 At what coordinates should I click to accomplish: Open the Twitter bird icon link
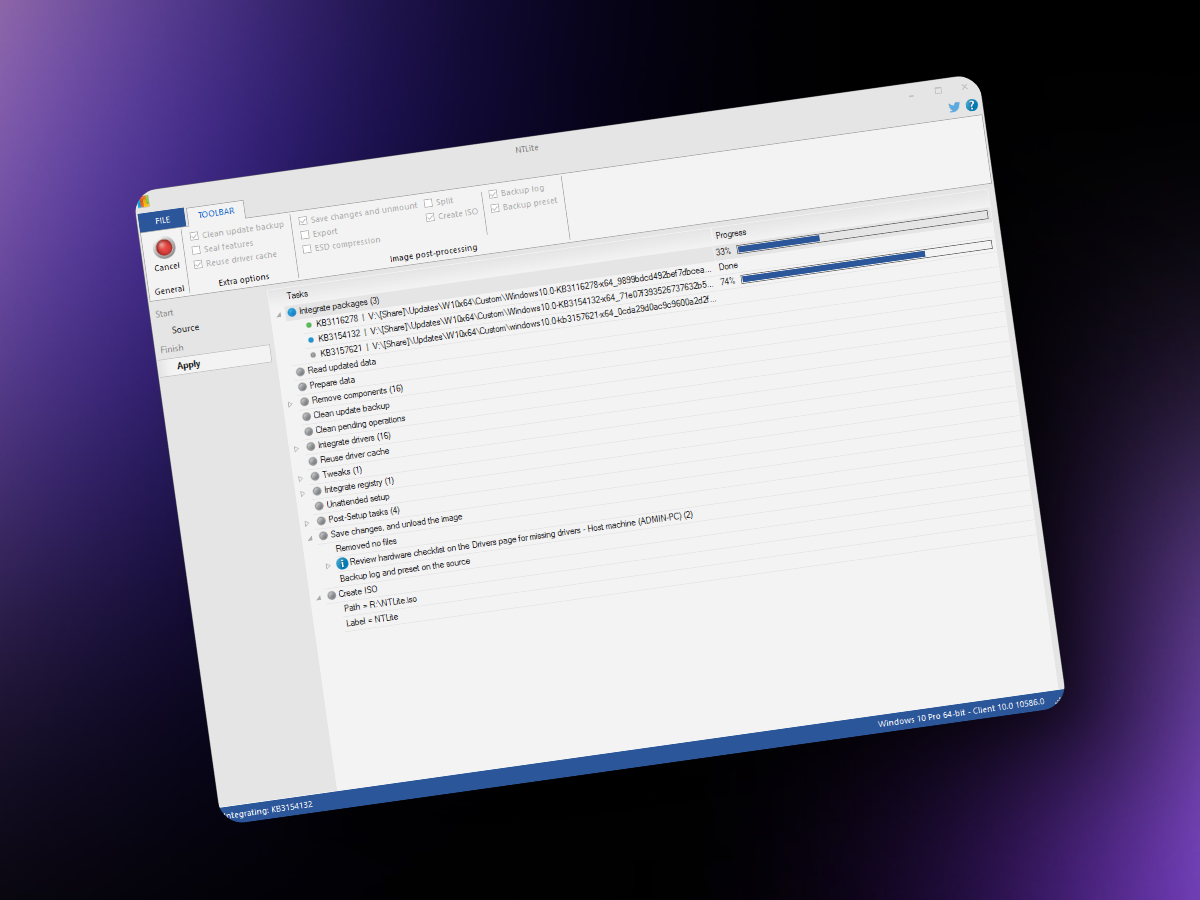pyautogui.click(x=954, y=107)
